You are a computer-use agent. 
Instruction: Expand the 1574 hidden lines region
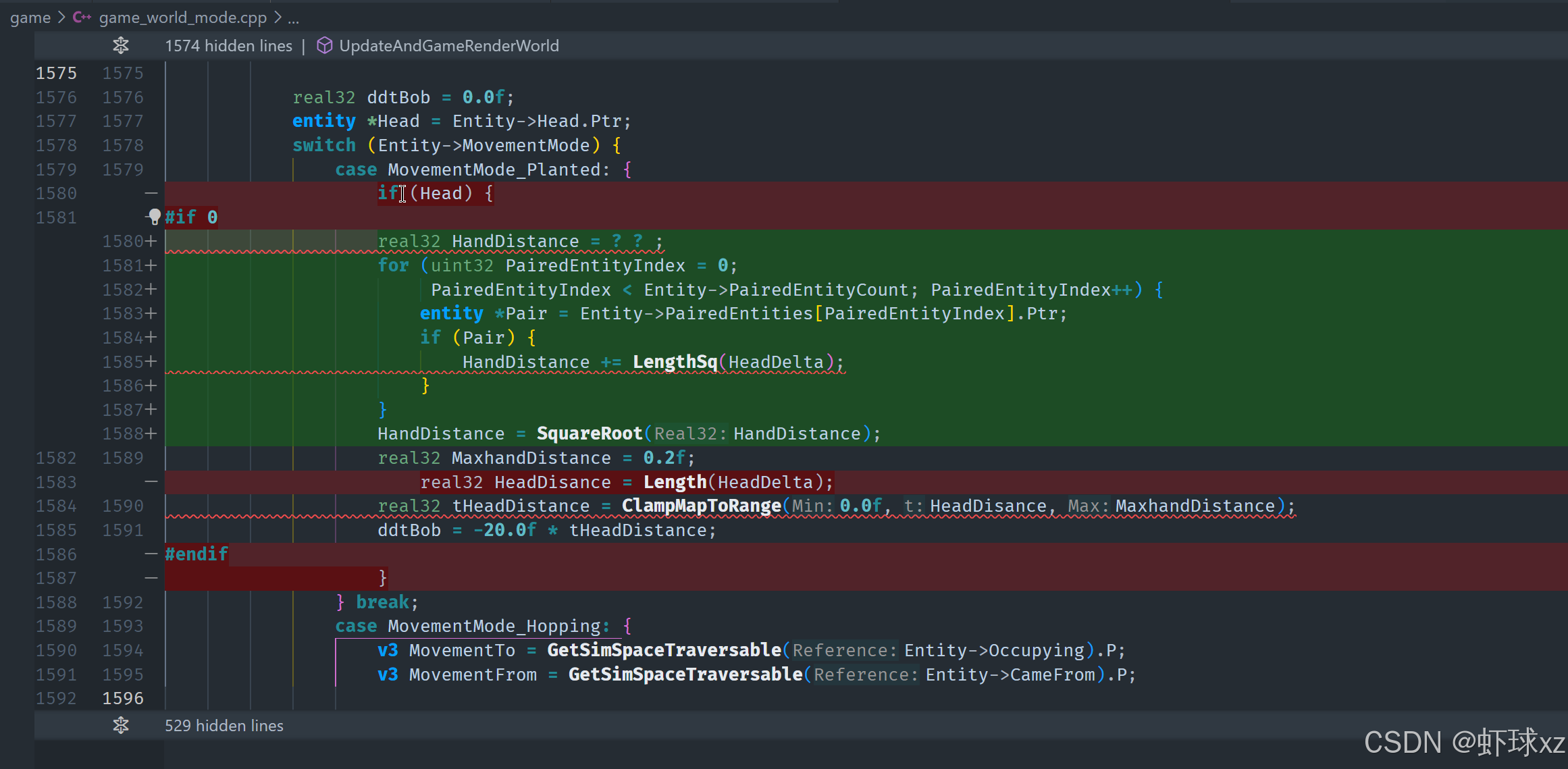[228, 46]
